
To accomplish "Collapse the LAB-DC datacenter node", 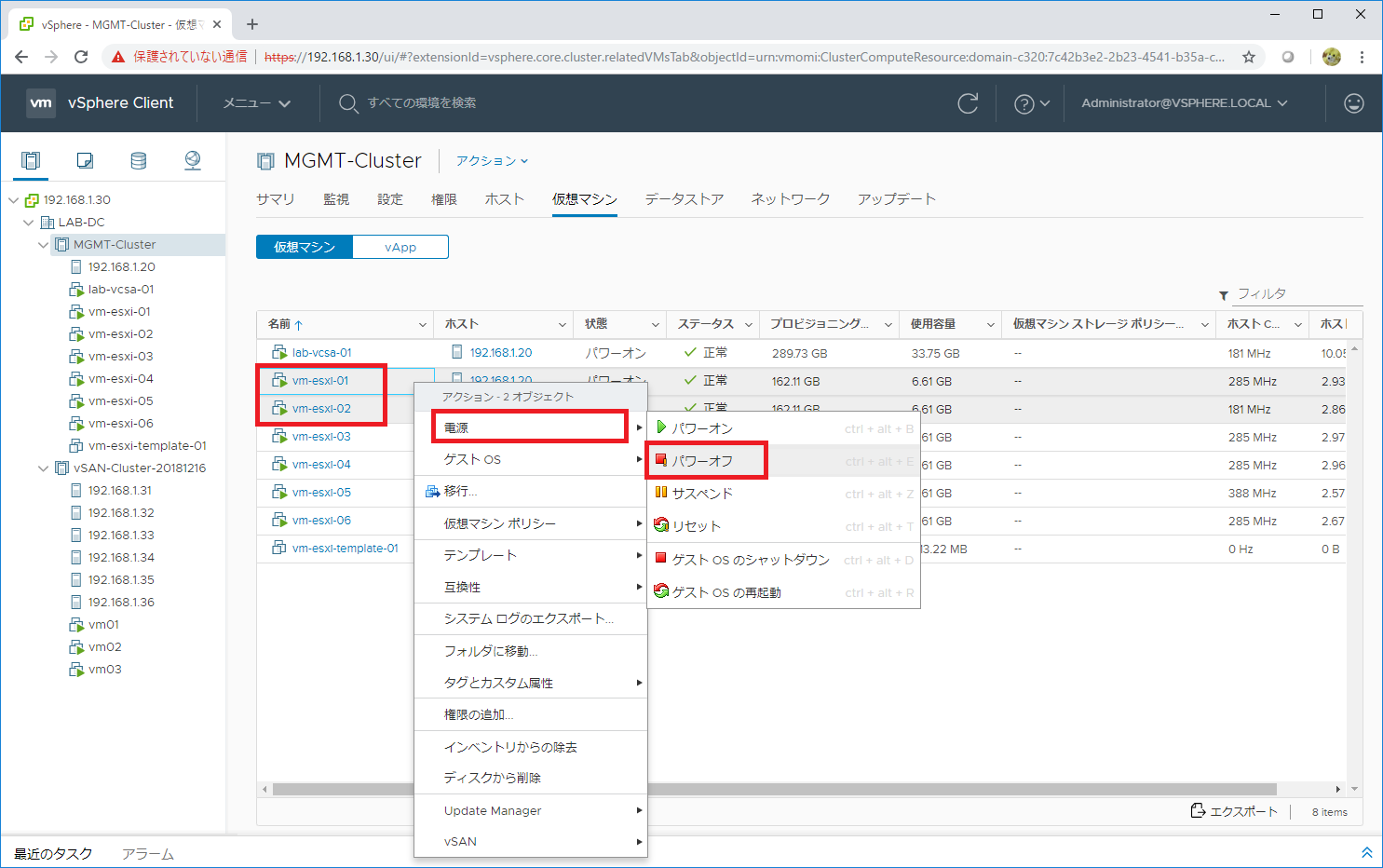I will (29, 223).
